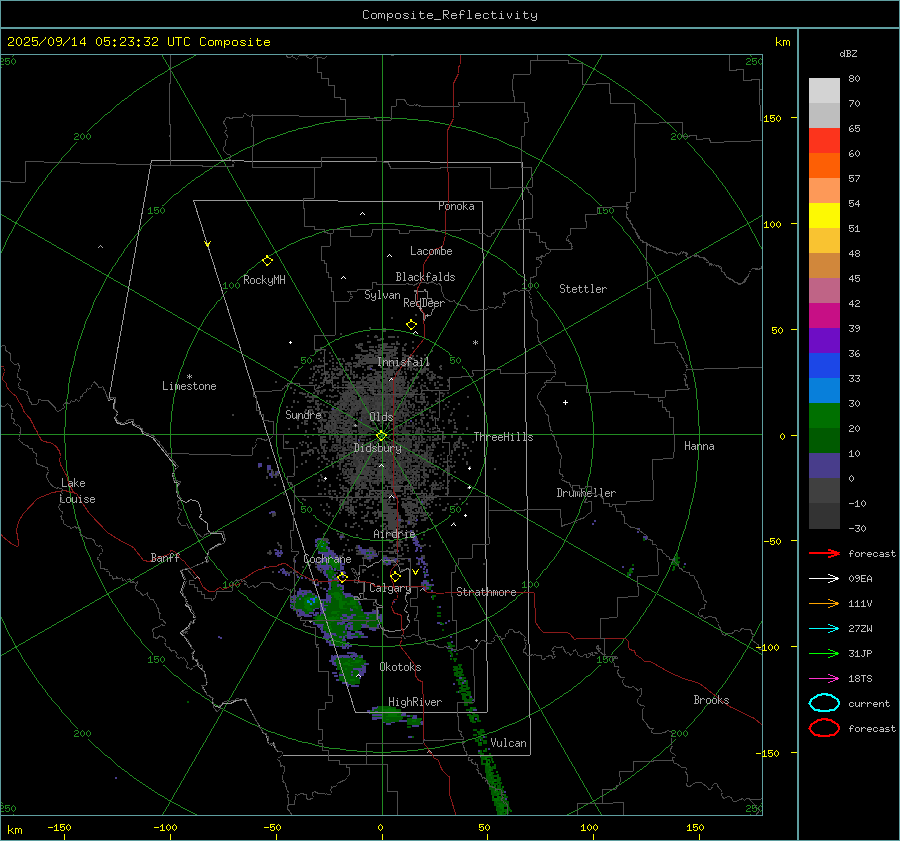
Task: Click the magenta 18TS arrow legend icon
Action: click(x=824, y=679)
